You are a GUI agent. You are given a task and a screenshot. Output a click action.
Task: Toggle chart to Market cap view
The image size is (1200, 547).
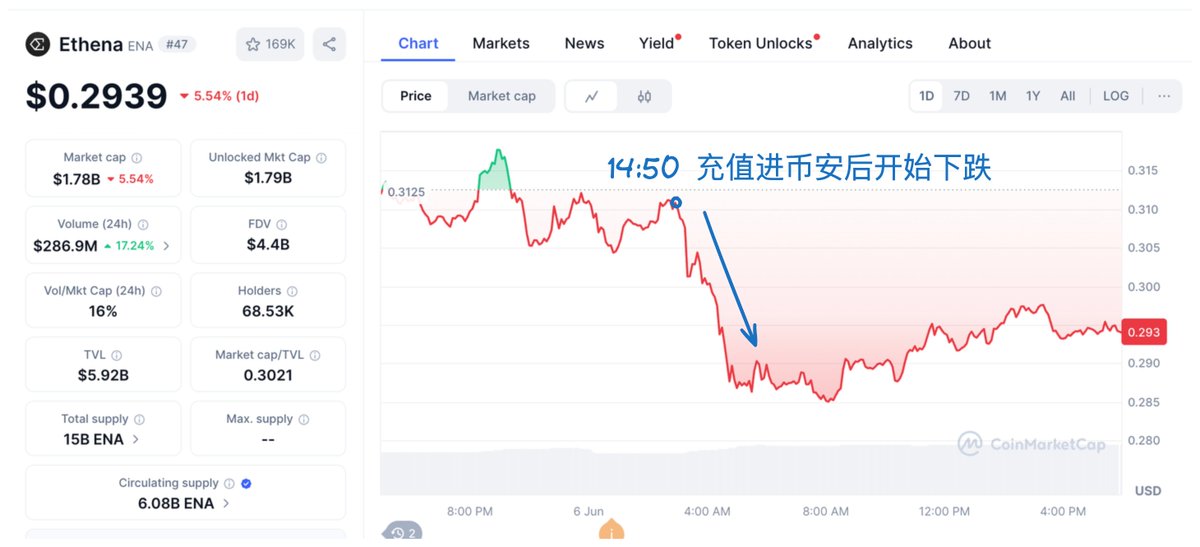click(x=502, y=96)
